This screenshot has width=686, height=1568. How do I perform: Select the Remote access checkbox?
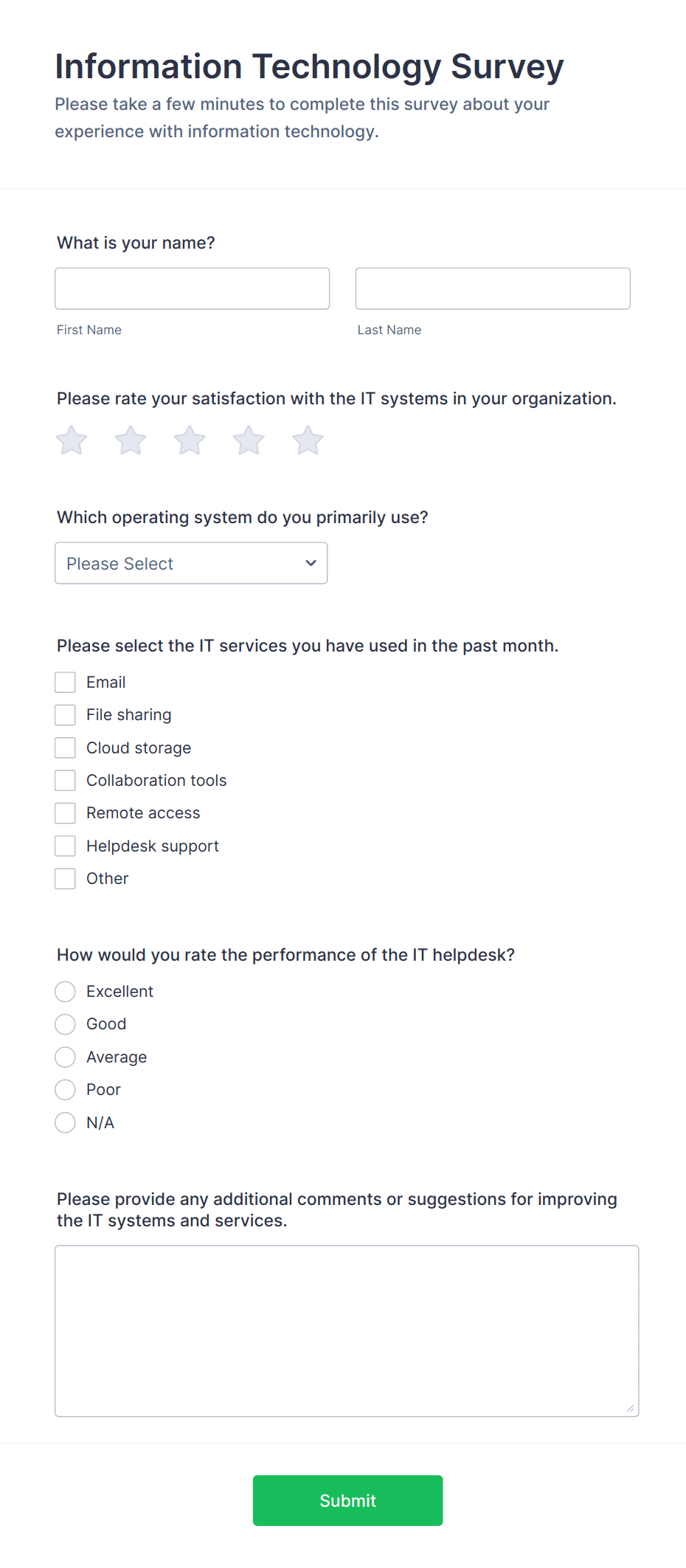65,812
